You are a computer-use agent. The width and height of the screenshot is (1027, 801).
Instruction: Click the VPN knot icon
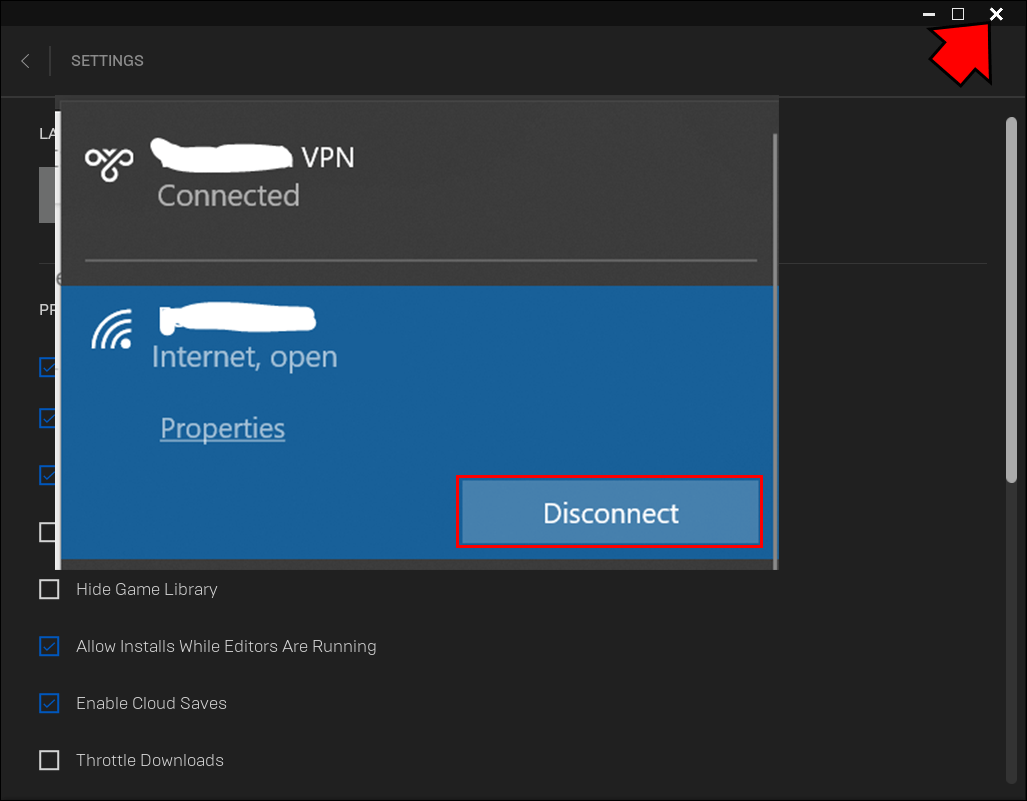109,162
